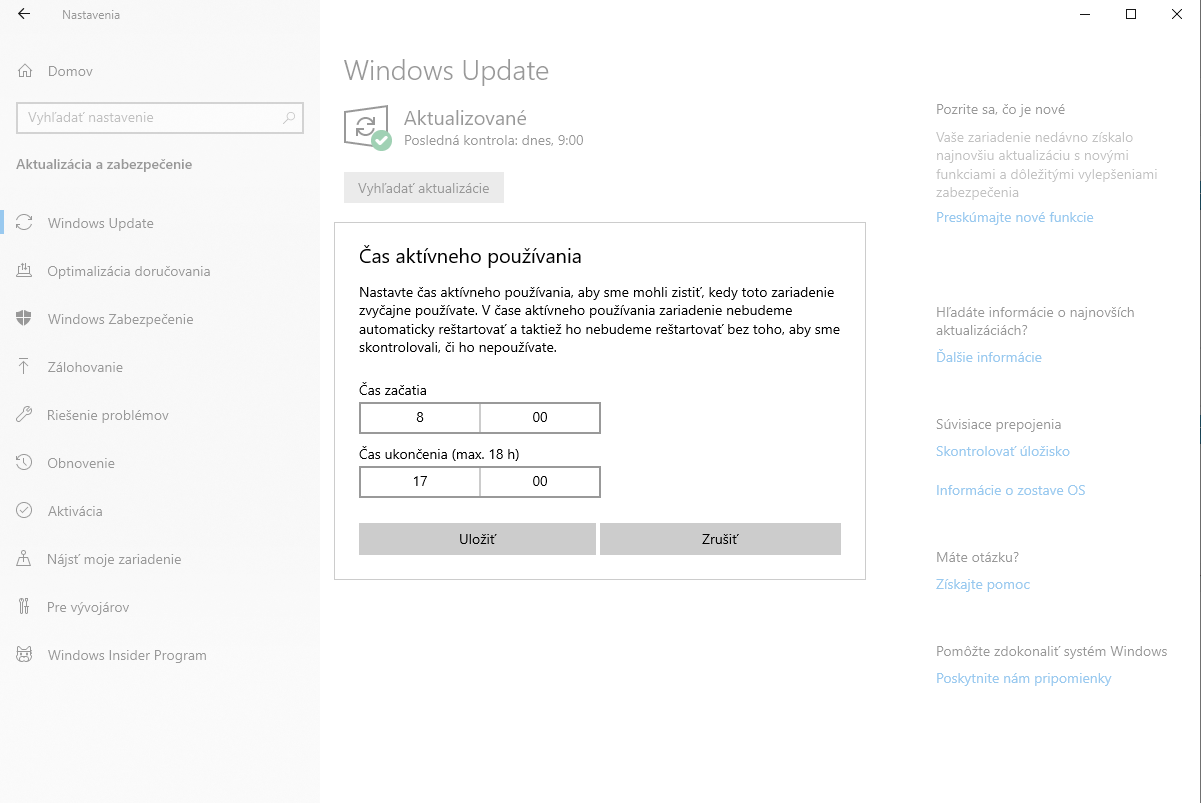Image resolution: width=1201 pixels, height=803 pixels.
Task: Click the Posledná kontrola: dnes, 9:00 text
Action: (x=494, y=141)
